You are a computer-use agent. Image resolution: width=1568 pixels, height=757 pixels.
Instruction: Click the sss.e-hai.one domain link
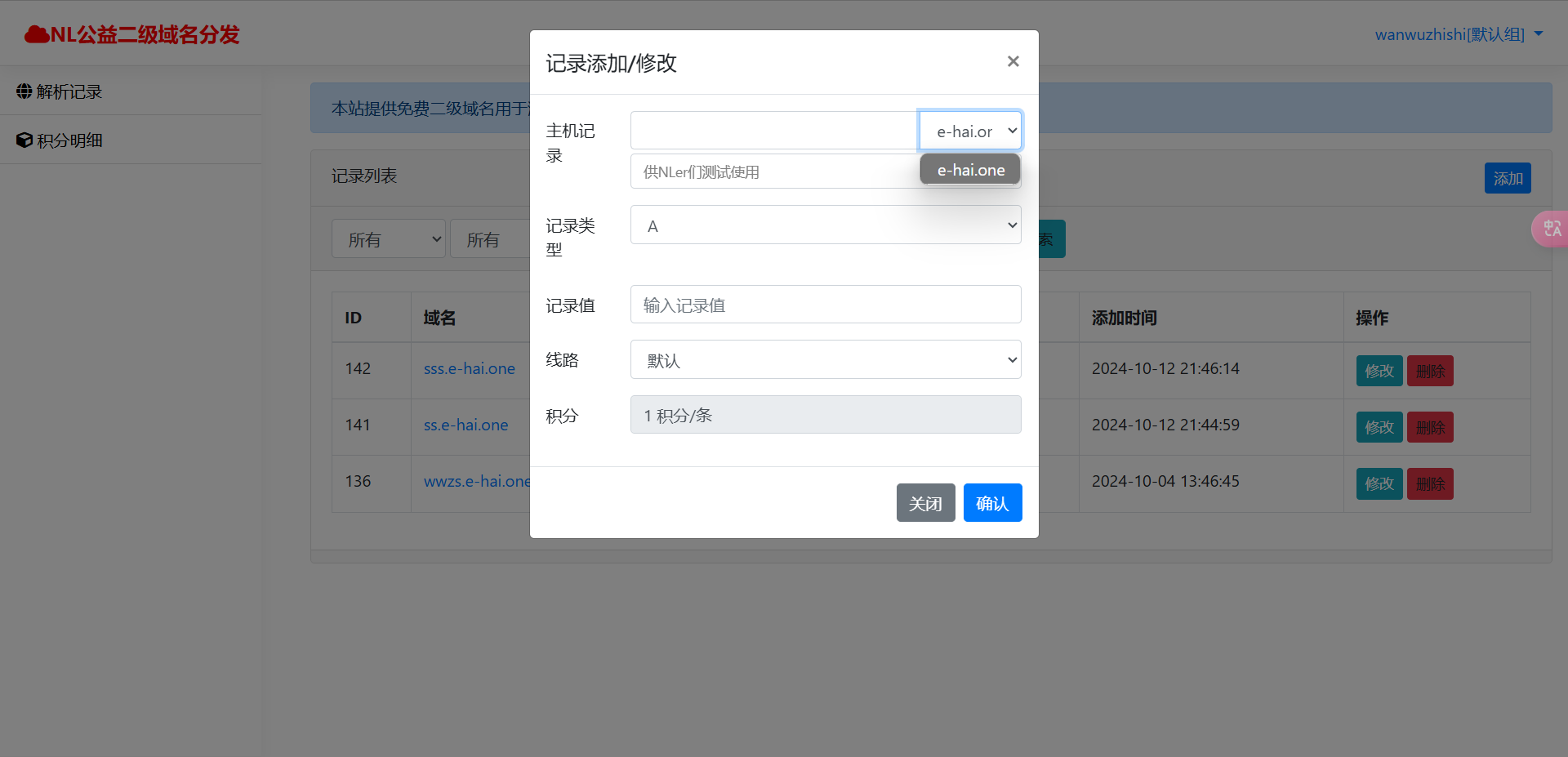click(x=469, y=368)
